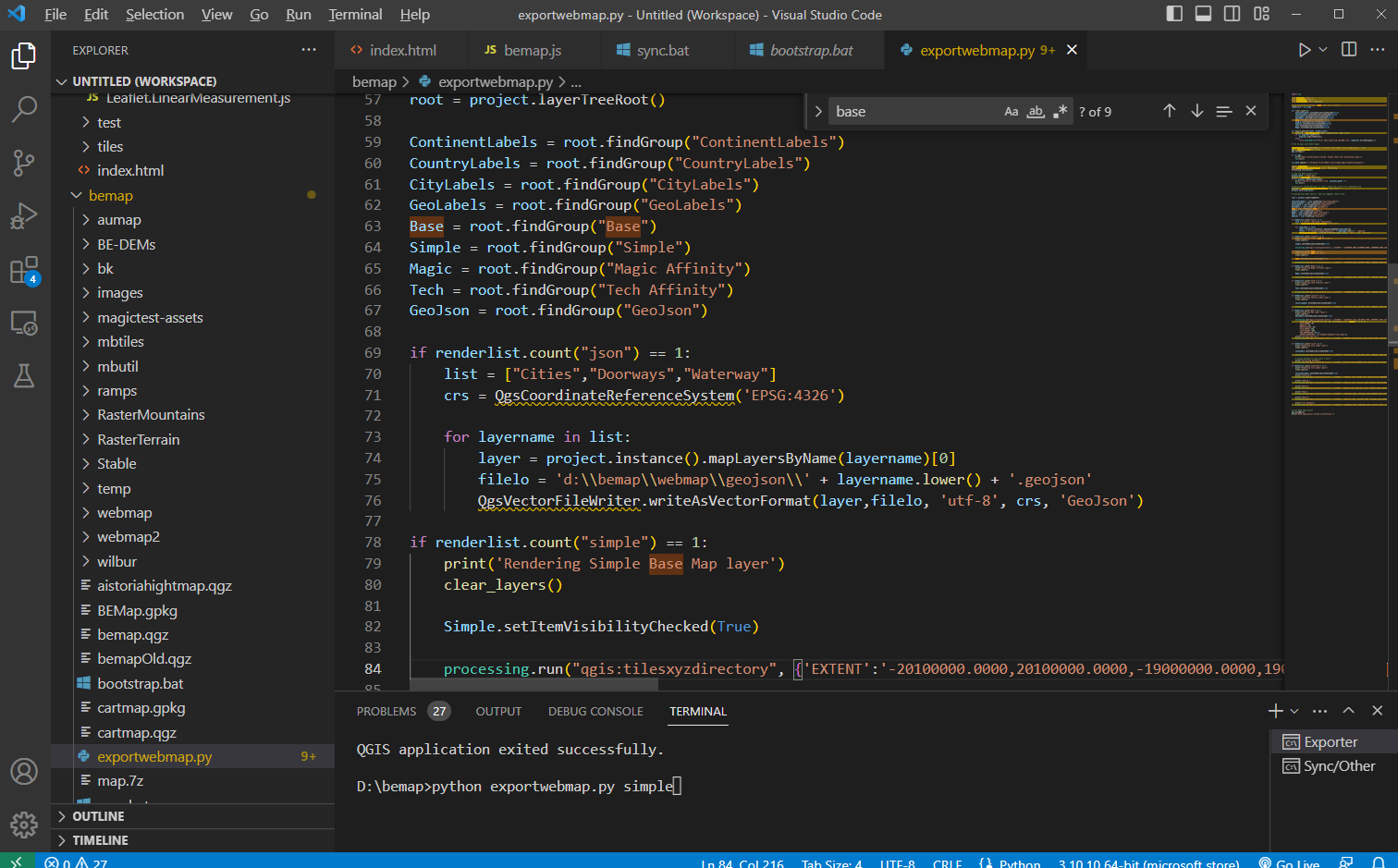
Task: Open Manage gear icon
Action: tap(24, 824)
